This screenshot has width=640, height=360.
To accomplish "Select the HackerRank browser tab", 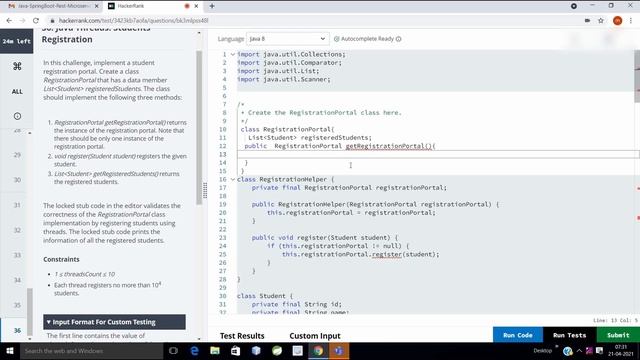I will pyautogui.click(x=147, y=6).
